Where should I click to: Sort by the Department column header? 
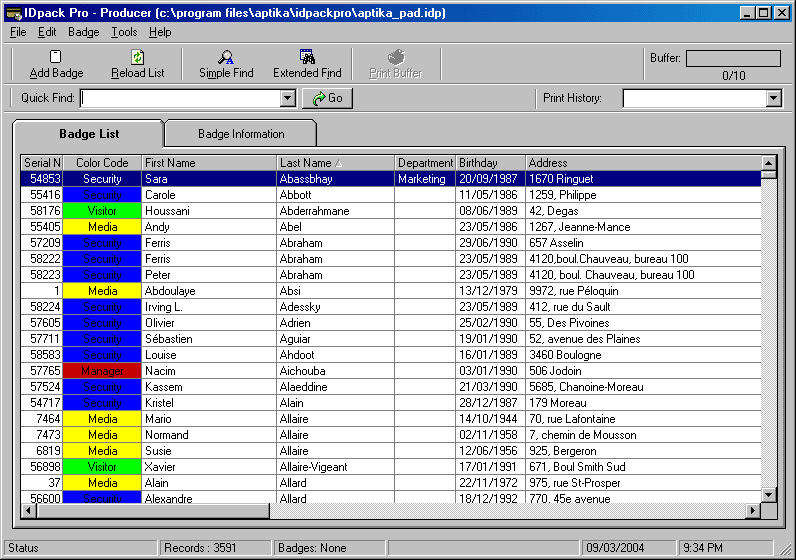click(425, 163)
